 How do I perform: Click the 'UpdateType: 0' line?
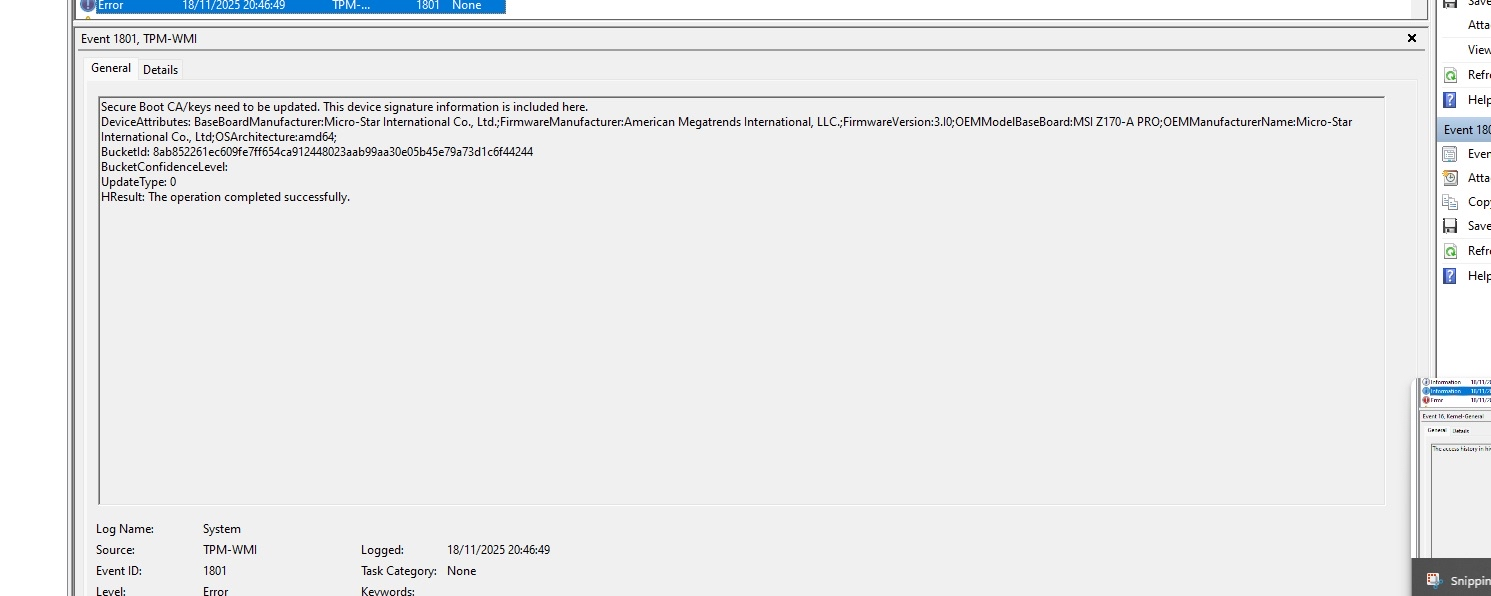click(x=138, y=182)
